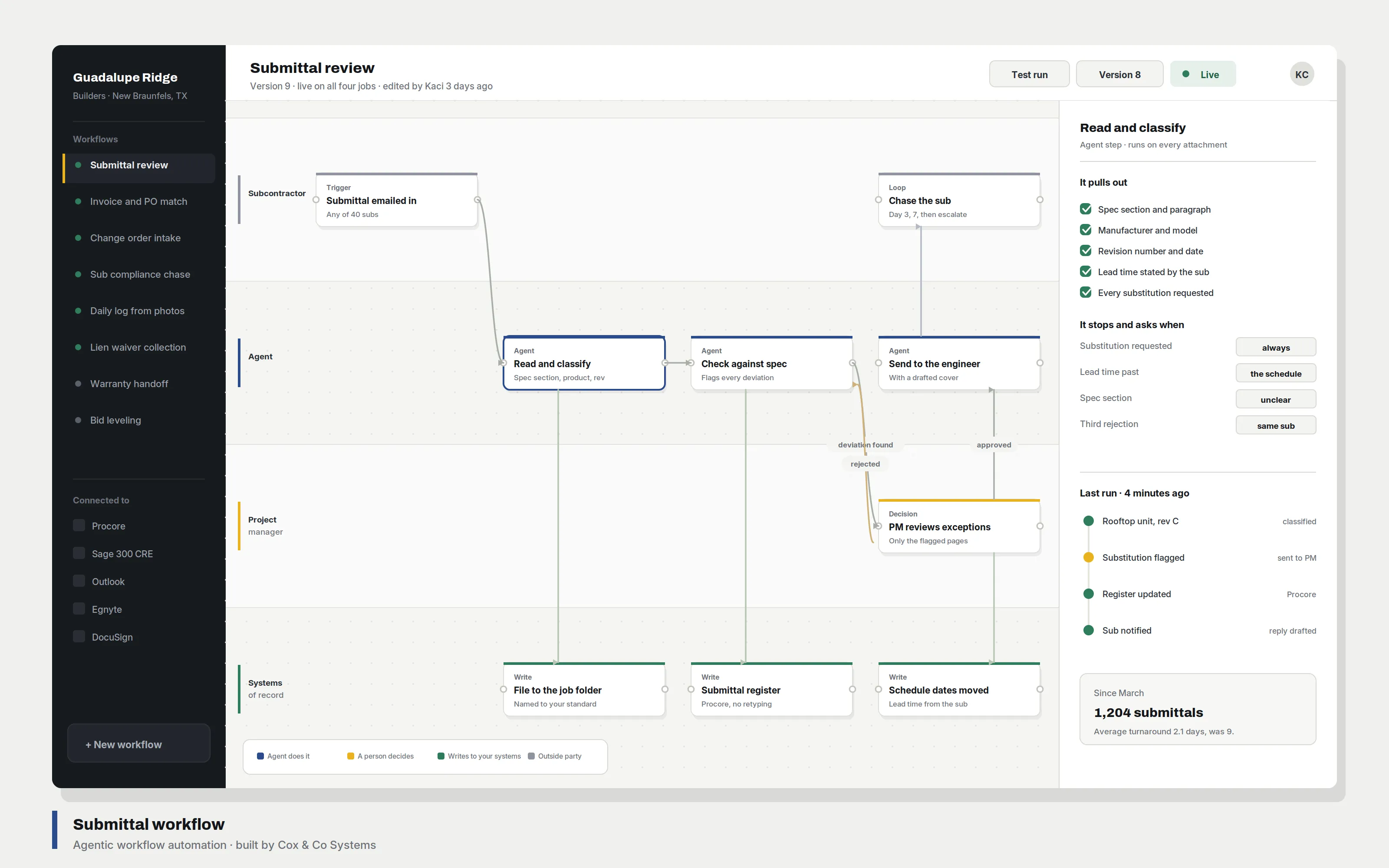Image resolution: width=1389 pixels, height=868 pixels.
Task: Uncheck Revision number and date
Action: click(1085, 251)
